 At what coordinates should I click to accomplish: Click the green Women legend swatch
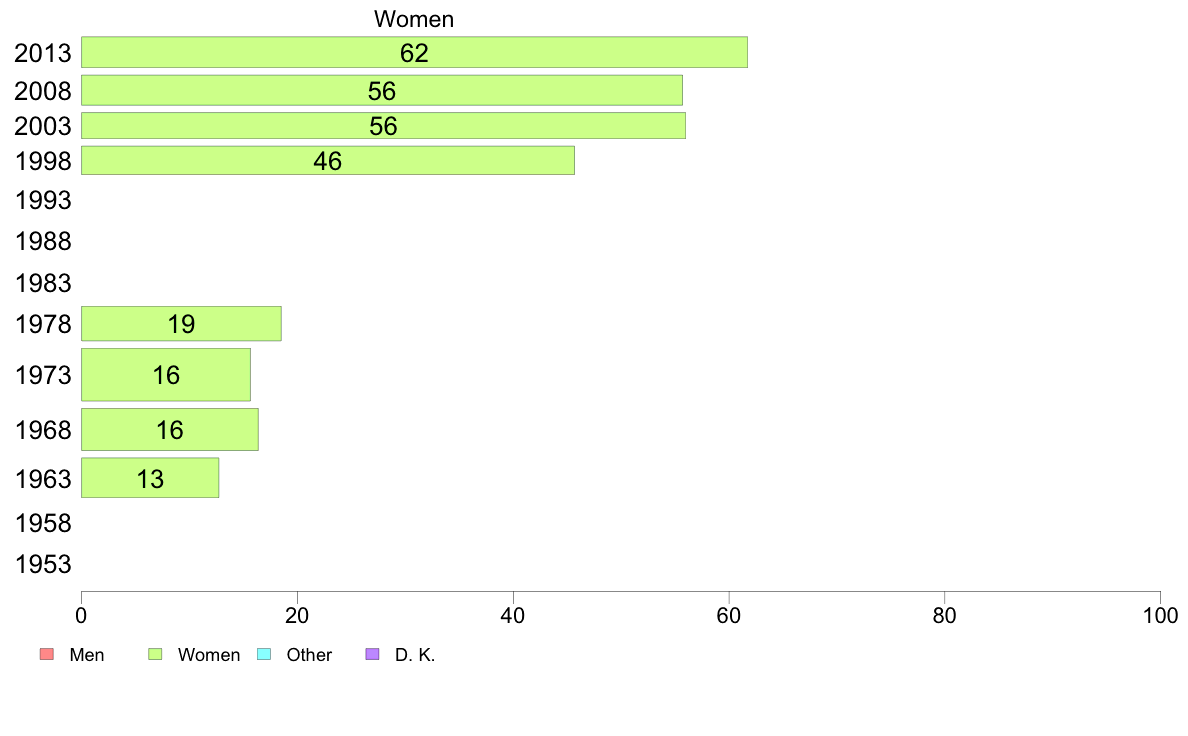point(155,654)
